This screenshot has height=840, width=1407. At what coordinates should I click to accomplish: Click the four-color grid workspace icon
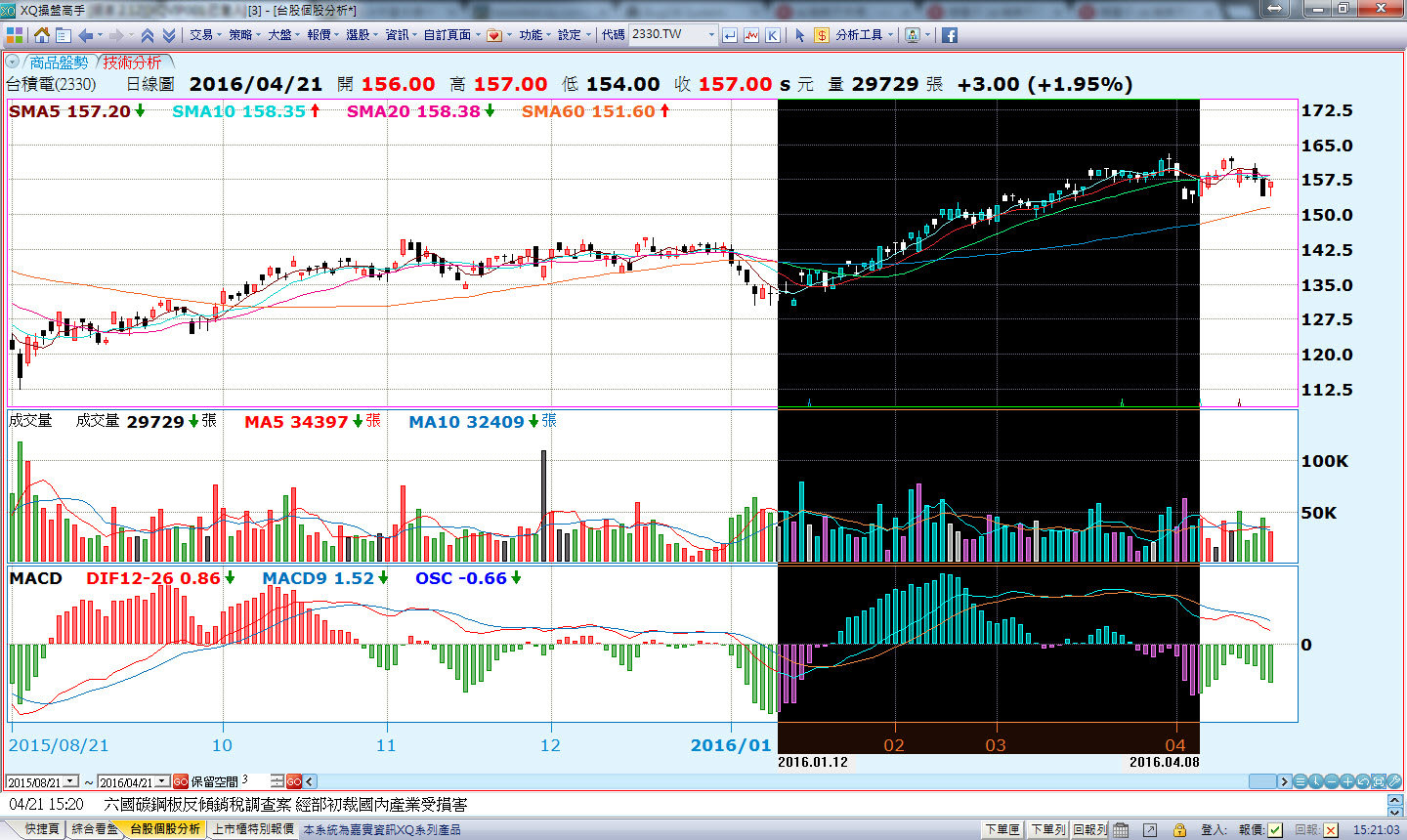(15, 35)
